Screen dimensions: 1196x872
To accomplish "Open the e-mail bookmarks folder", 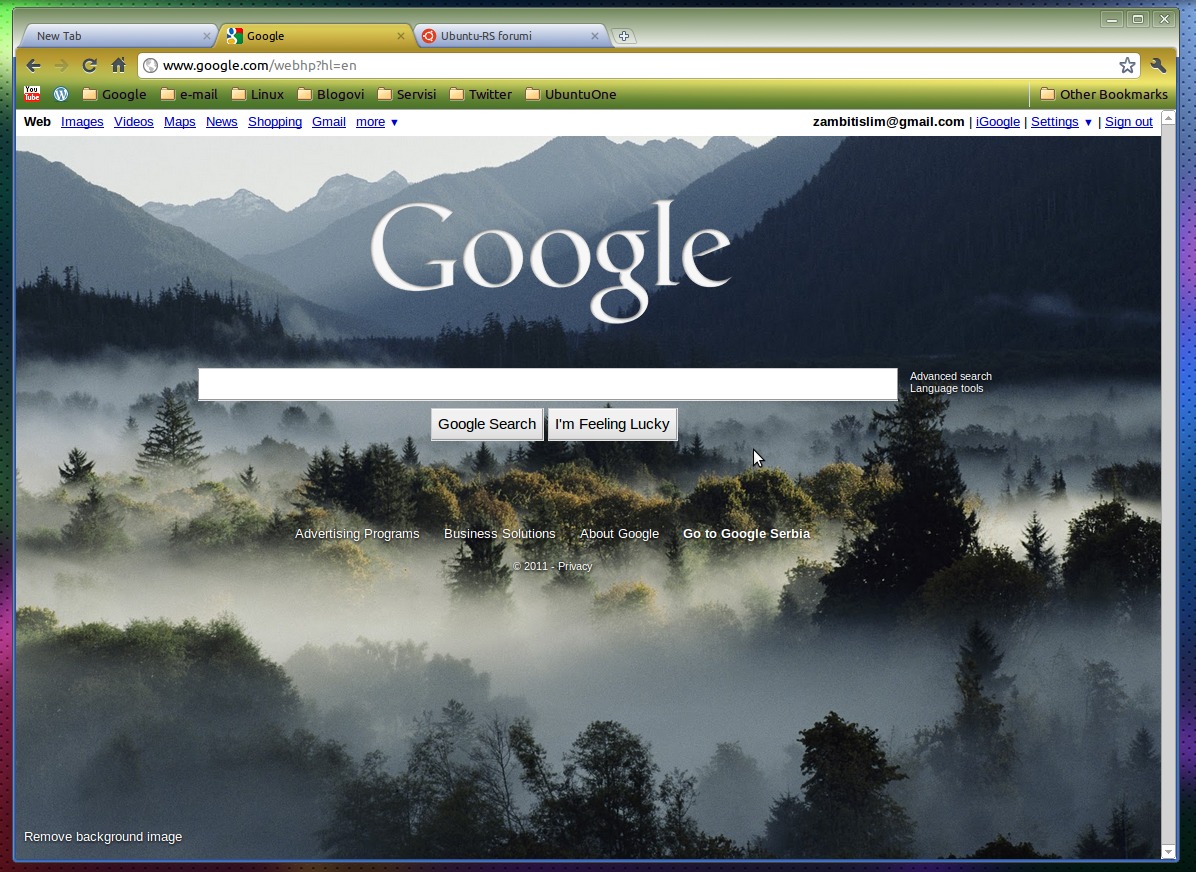I will point(189,95).
